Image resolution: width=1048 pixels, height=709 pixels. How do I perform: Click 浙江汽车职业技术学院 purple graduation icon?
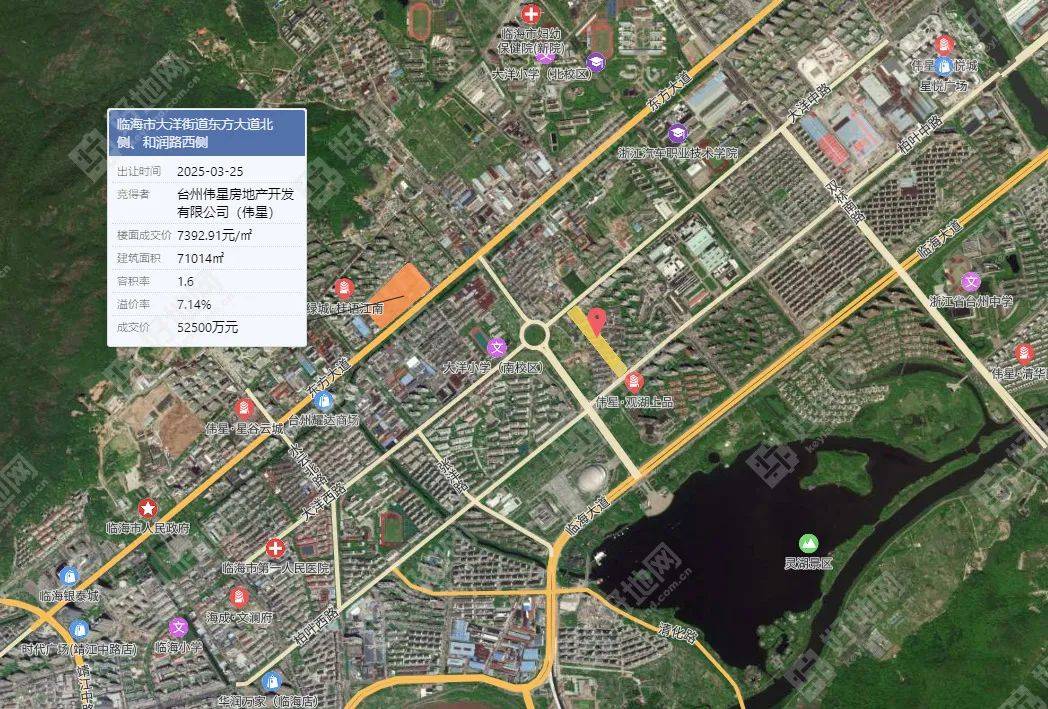676,133
